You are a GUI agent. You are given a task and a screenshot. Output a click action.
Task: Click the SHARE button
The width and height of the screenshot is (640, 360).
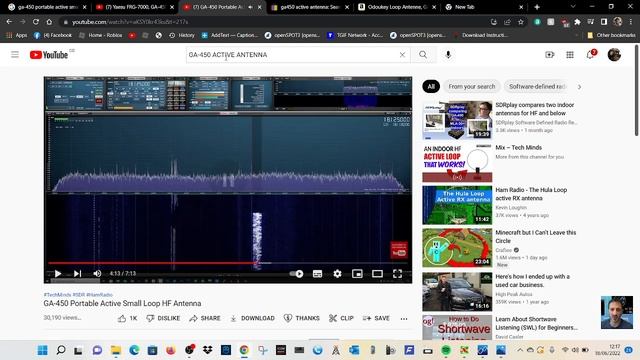(205, 318)
